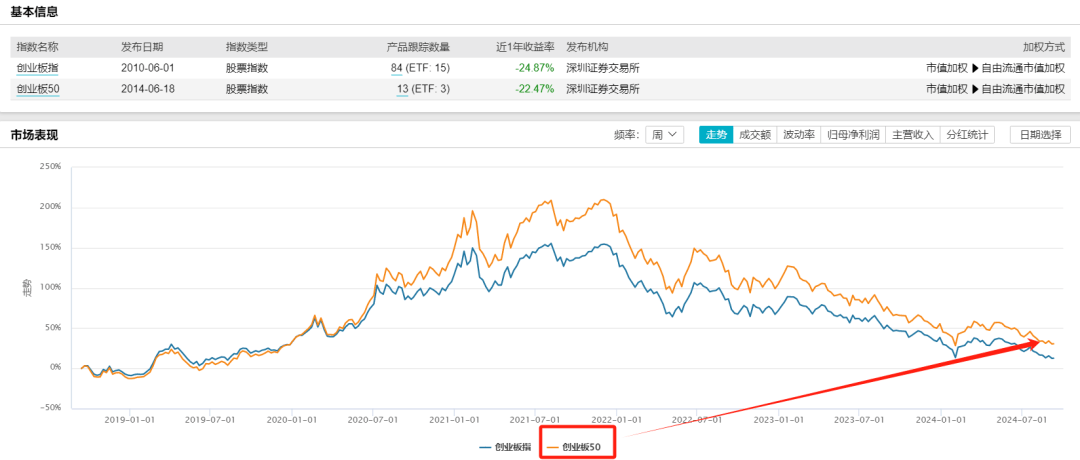1080x460 pixels.
Task: Open the 主营收入 tab
Action: pyautogui.click(x=912, y=134)
